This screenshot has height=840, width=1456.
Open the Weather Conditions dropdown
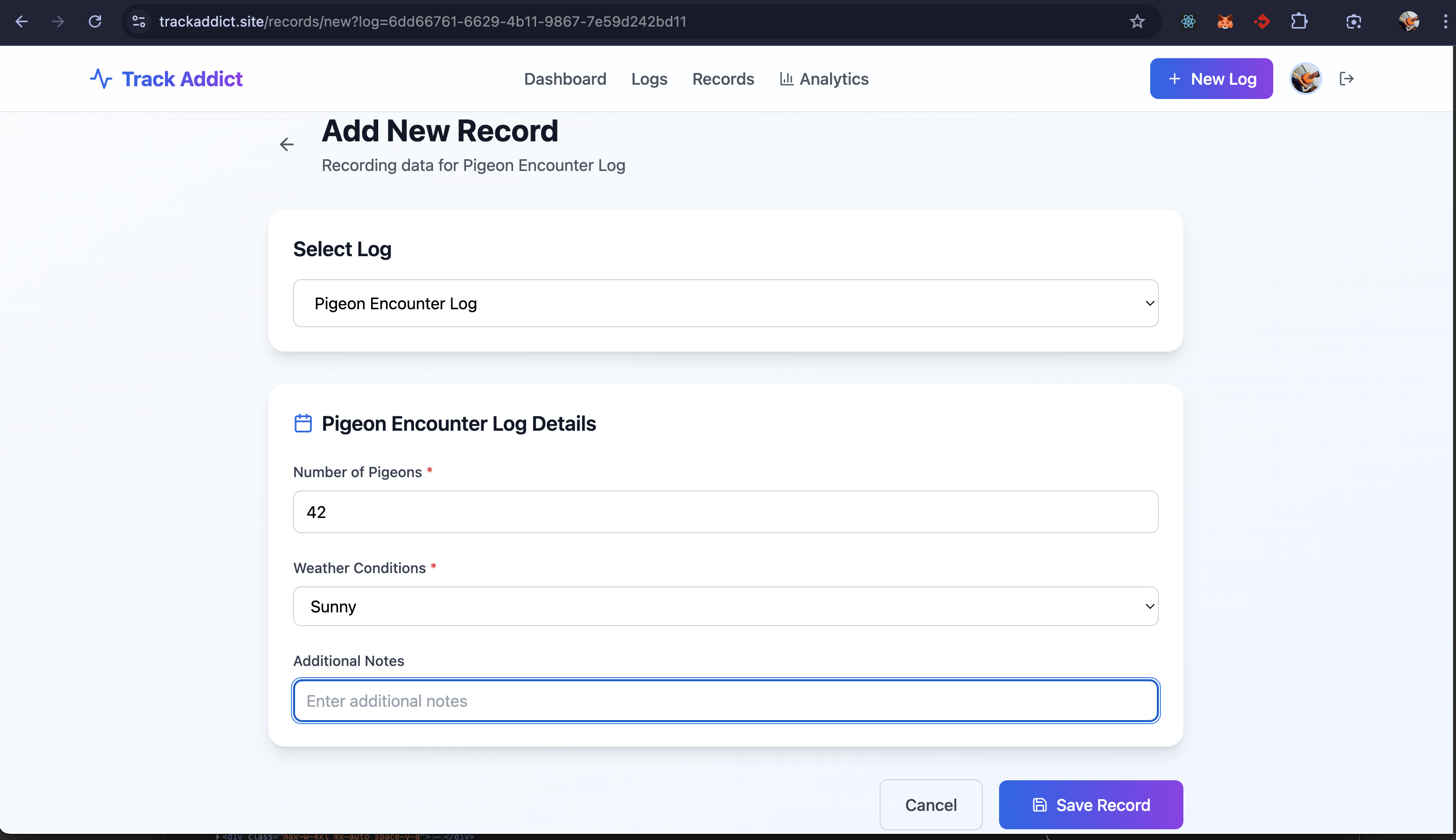[x=725, y=606]
